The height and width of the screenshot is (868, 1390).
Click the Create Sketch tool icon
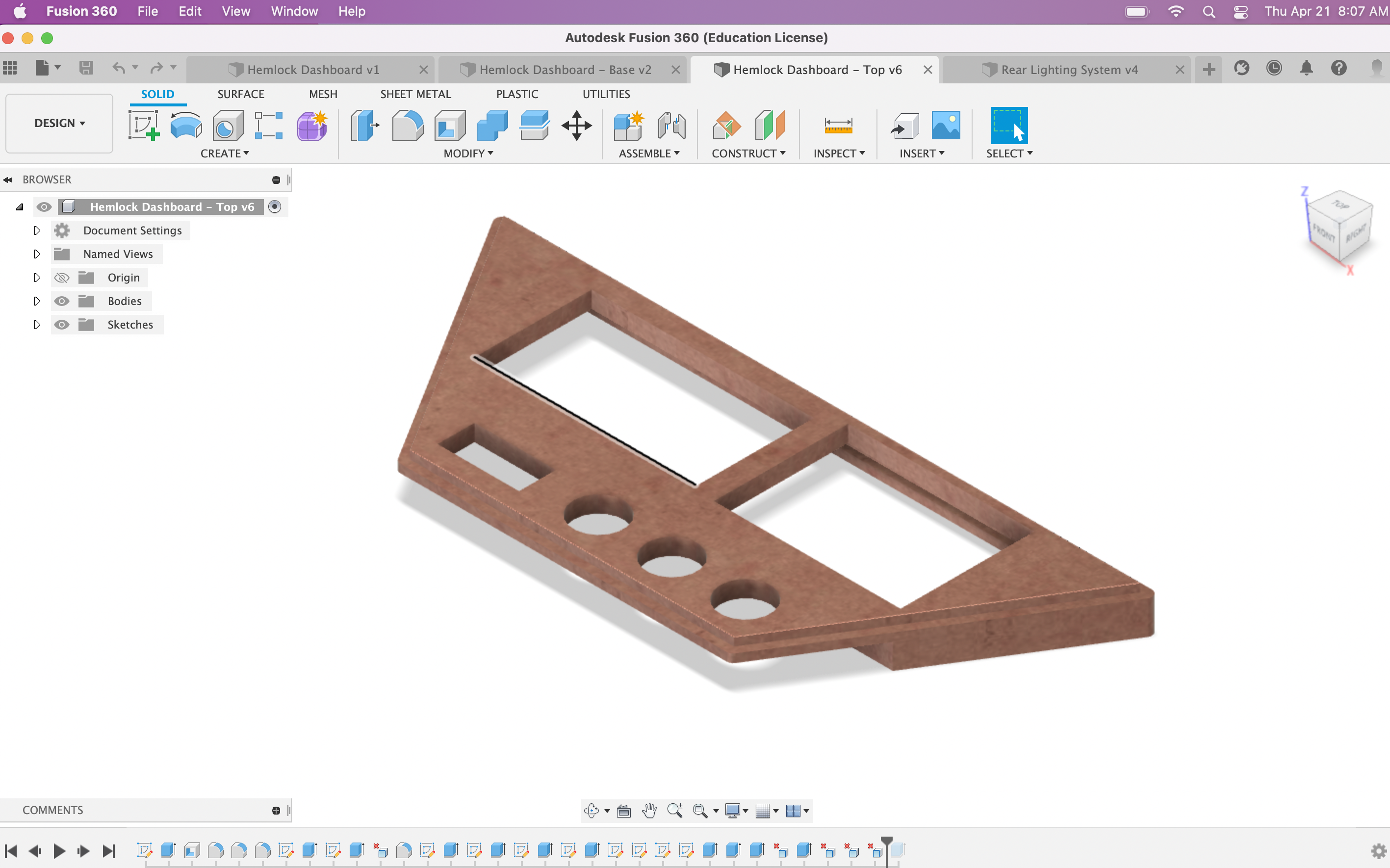click(x=144, y=125)
